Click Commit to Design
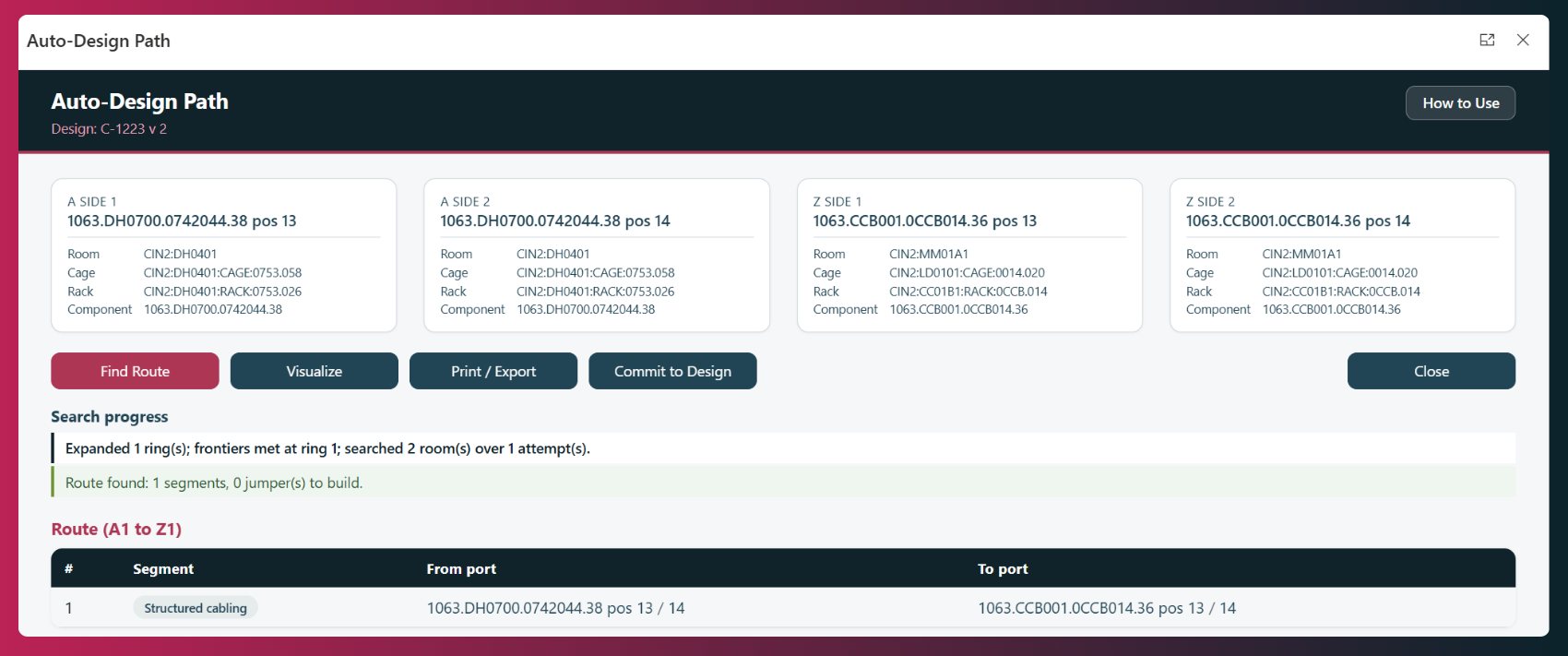1568x656 pixels. coord(672,371)
